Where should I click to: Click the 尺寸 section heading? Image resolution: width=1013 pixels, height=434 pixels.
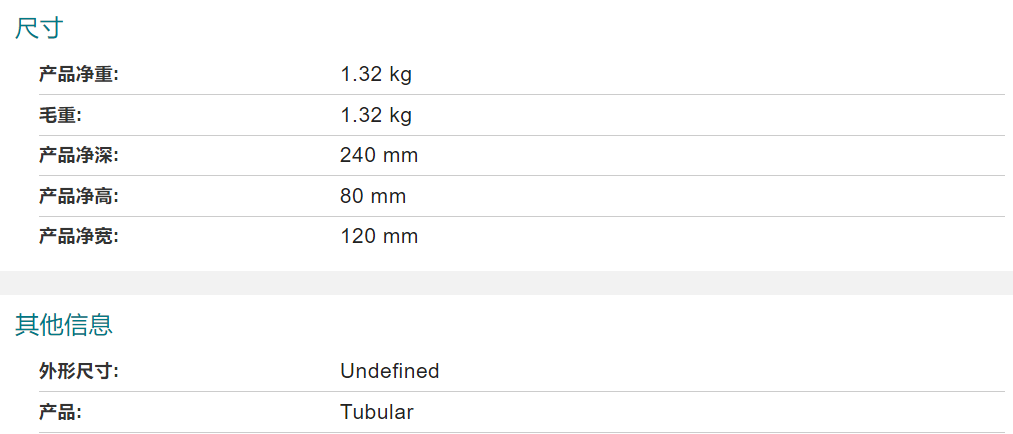39,28
